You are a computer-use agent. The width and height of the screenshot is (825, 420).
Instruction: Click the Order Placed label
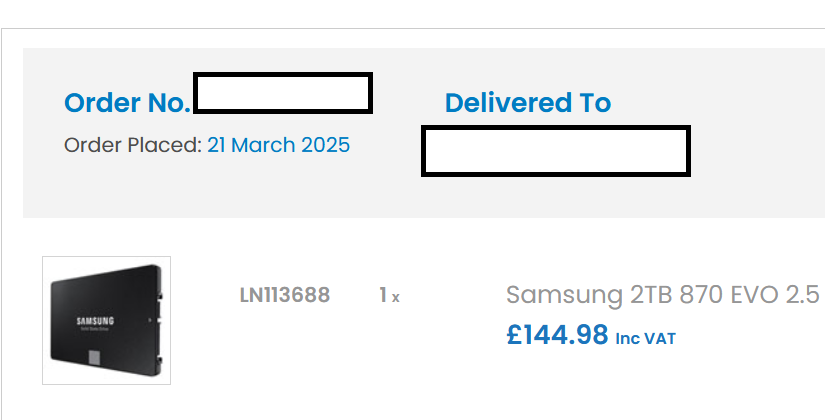(132, 145)
